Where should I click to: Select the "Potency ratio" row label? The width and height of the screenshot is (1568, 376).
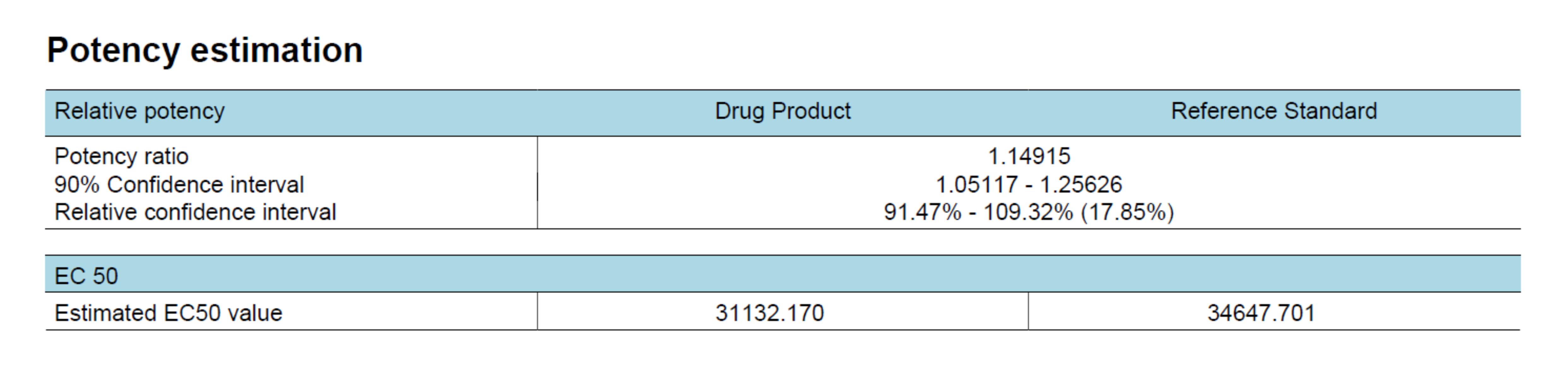(121, 157)
